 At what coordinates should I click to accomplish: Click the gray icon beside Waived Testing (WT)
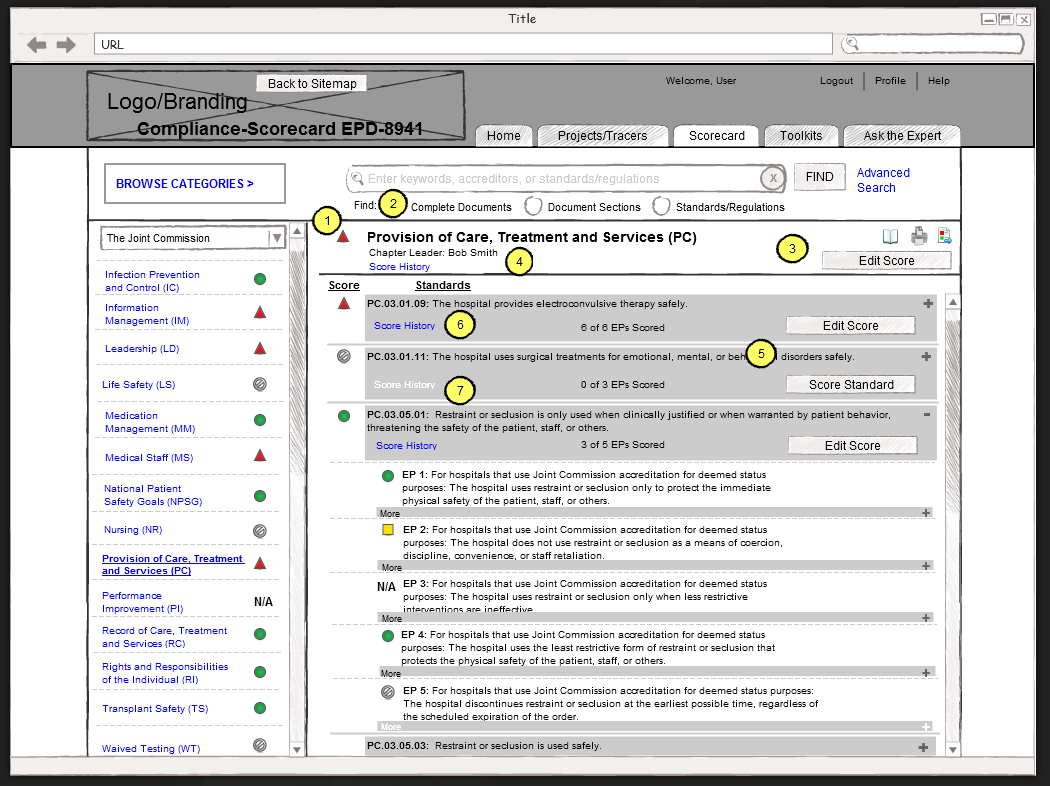260,744
